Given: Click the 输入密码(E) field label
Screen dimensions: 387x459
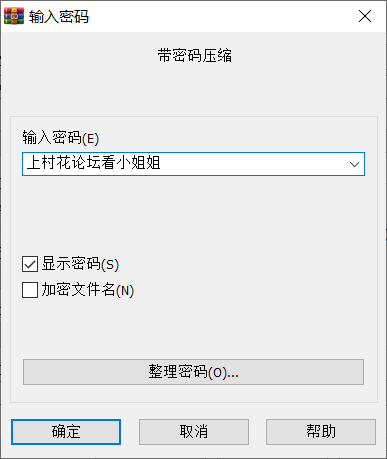Looking at the screenshot, I should [61, 137].
